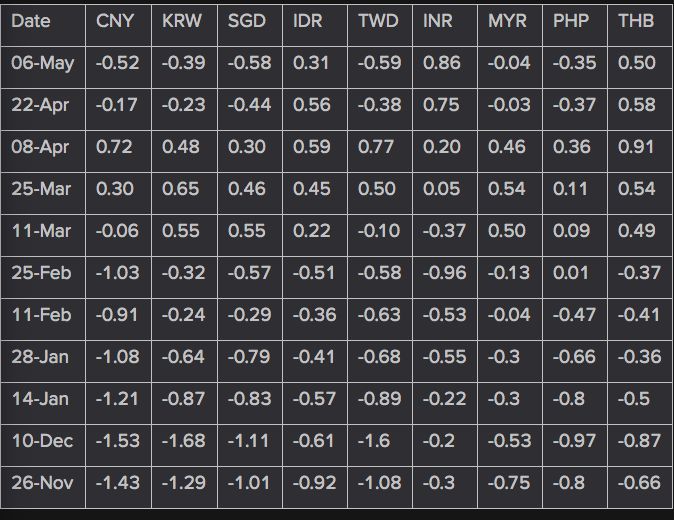
Task: Click the Date column header
Action: pyautogui.click(x=31, y=21)
